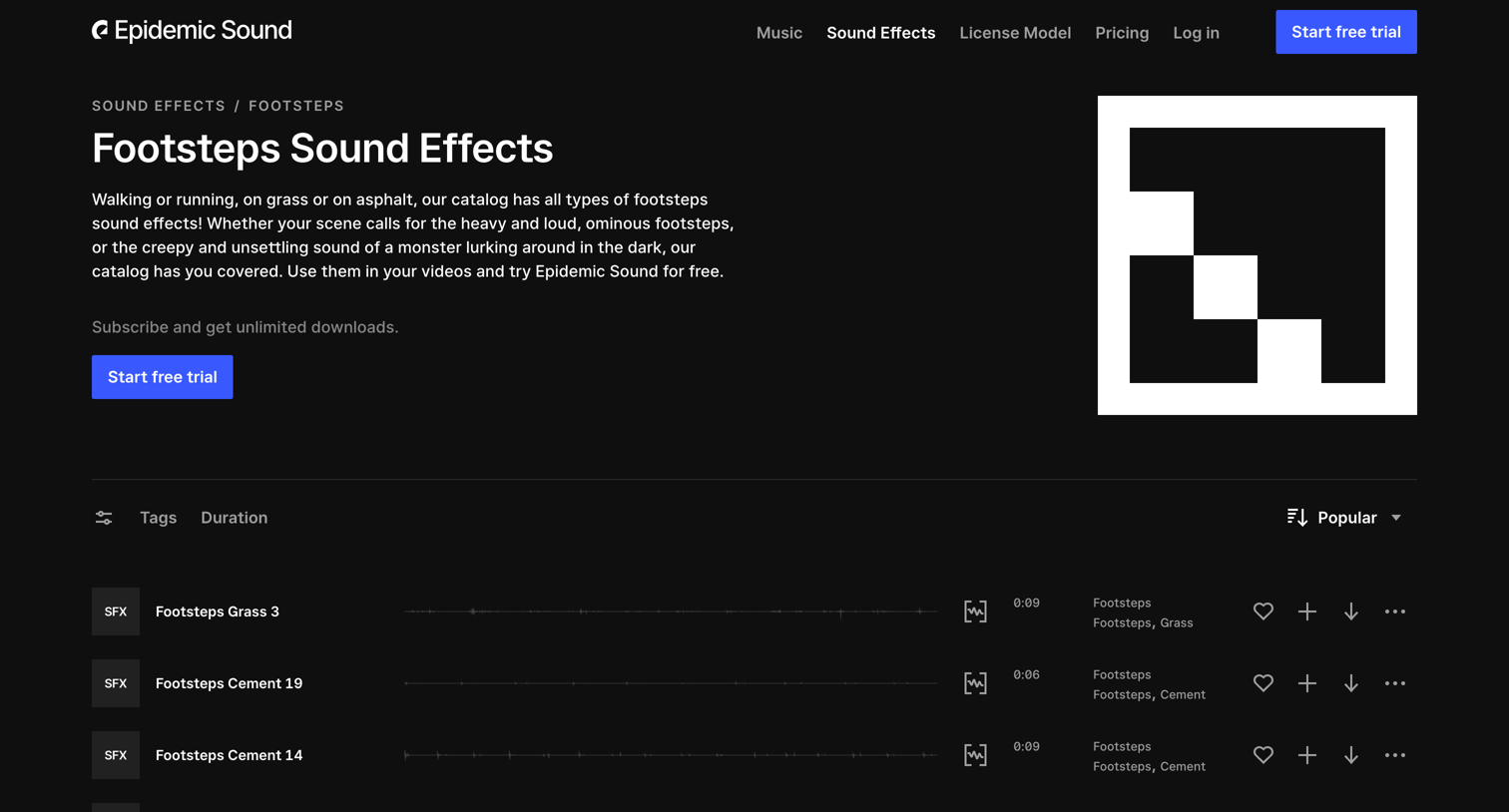Seek in Footsteps Grass 3 waveform

click(x=671, y=611)
